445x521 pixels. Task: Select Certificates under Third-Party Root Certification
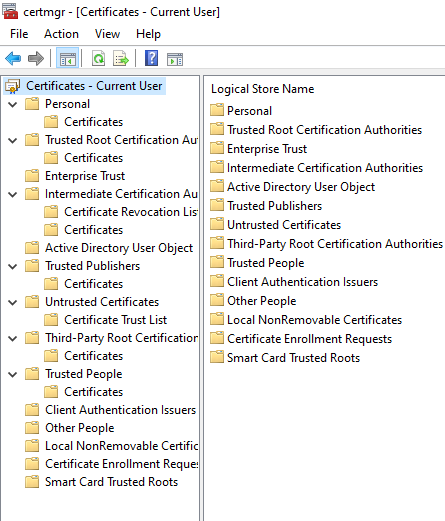[93, 356]
